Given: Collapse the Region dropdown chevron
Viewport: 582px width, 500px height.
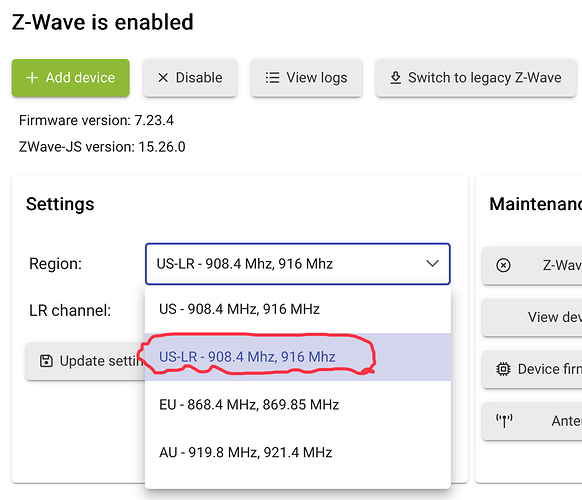Looking at the screenshot, I should point(432,264).
